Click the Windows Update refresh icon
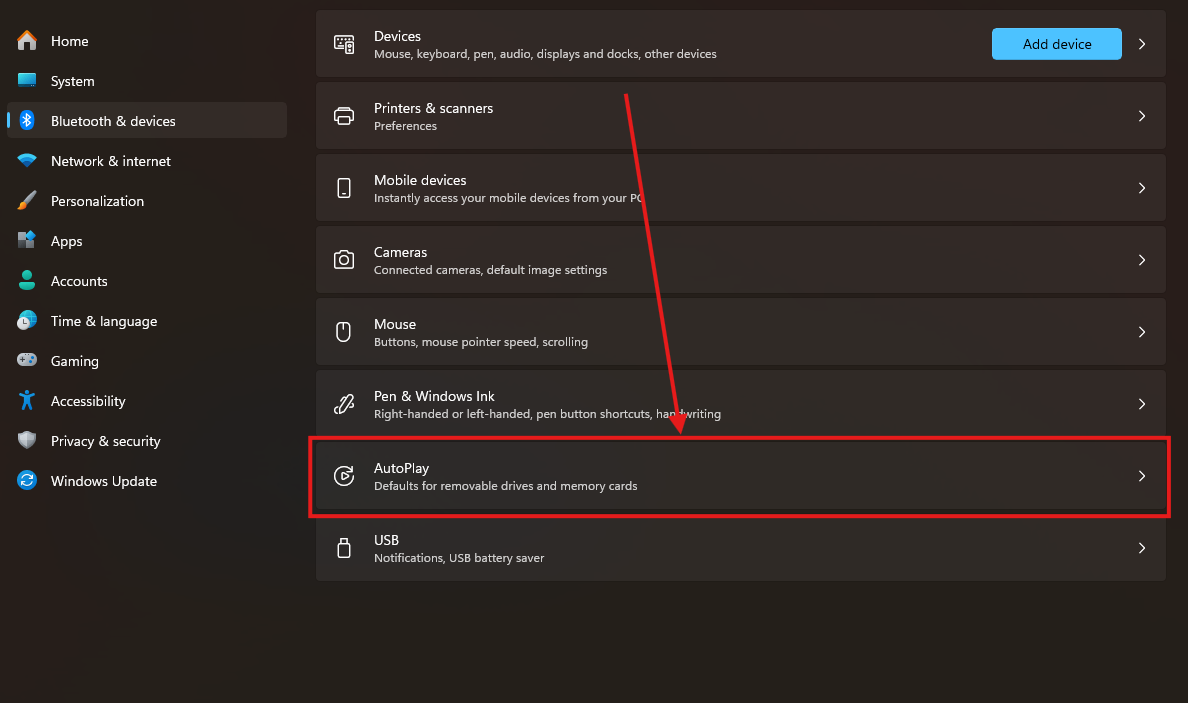Viewport: 1188px width, 703px height. pos(27,480)
